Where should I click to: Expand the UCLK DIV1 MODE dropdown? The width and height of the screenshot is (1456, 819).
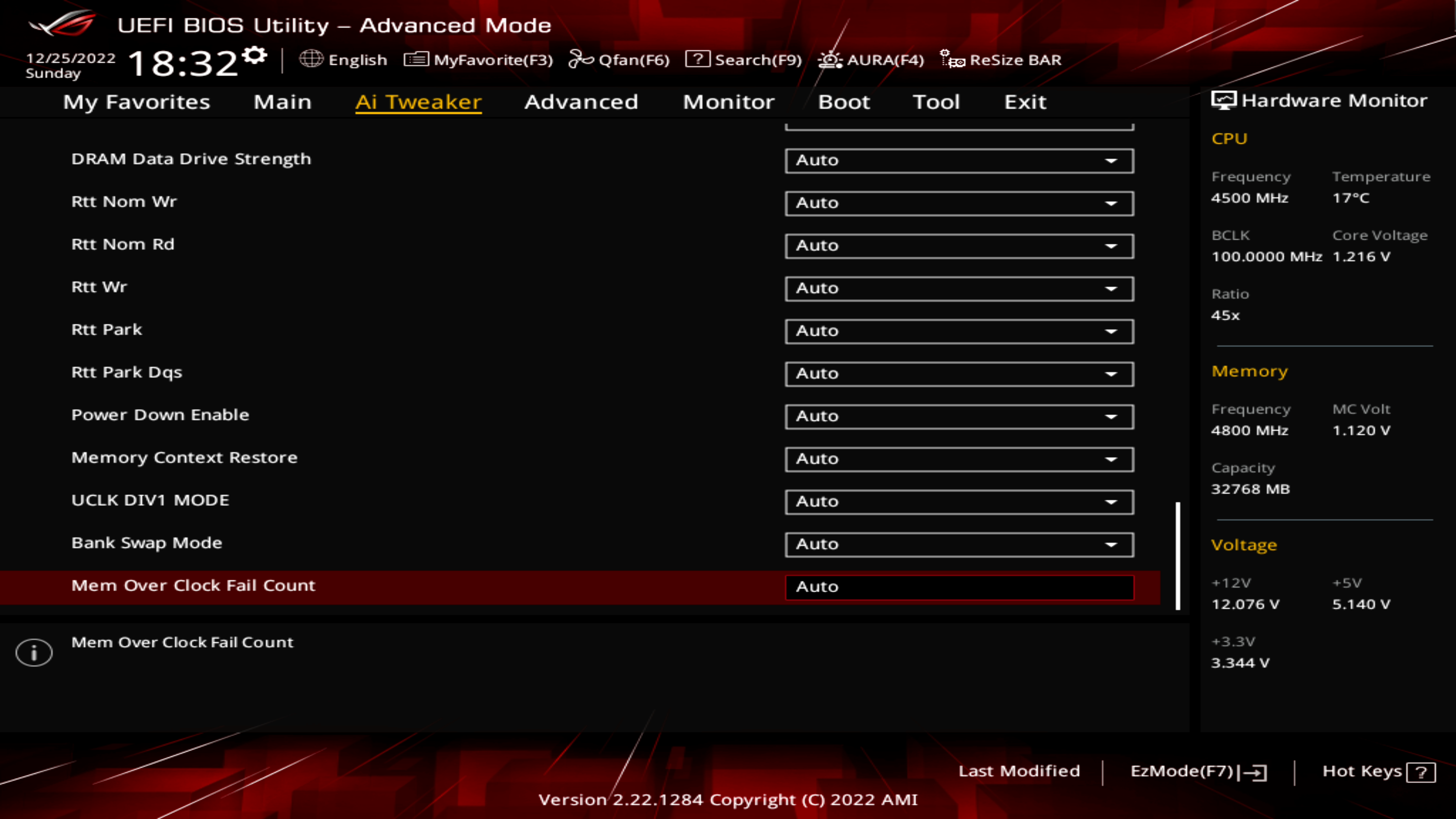point(1112,501)
